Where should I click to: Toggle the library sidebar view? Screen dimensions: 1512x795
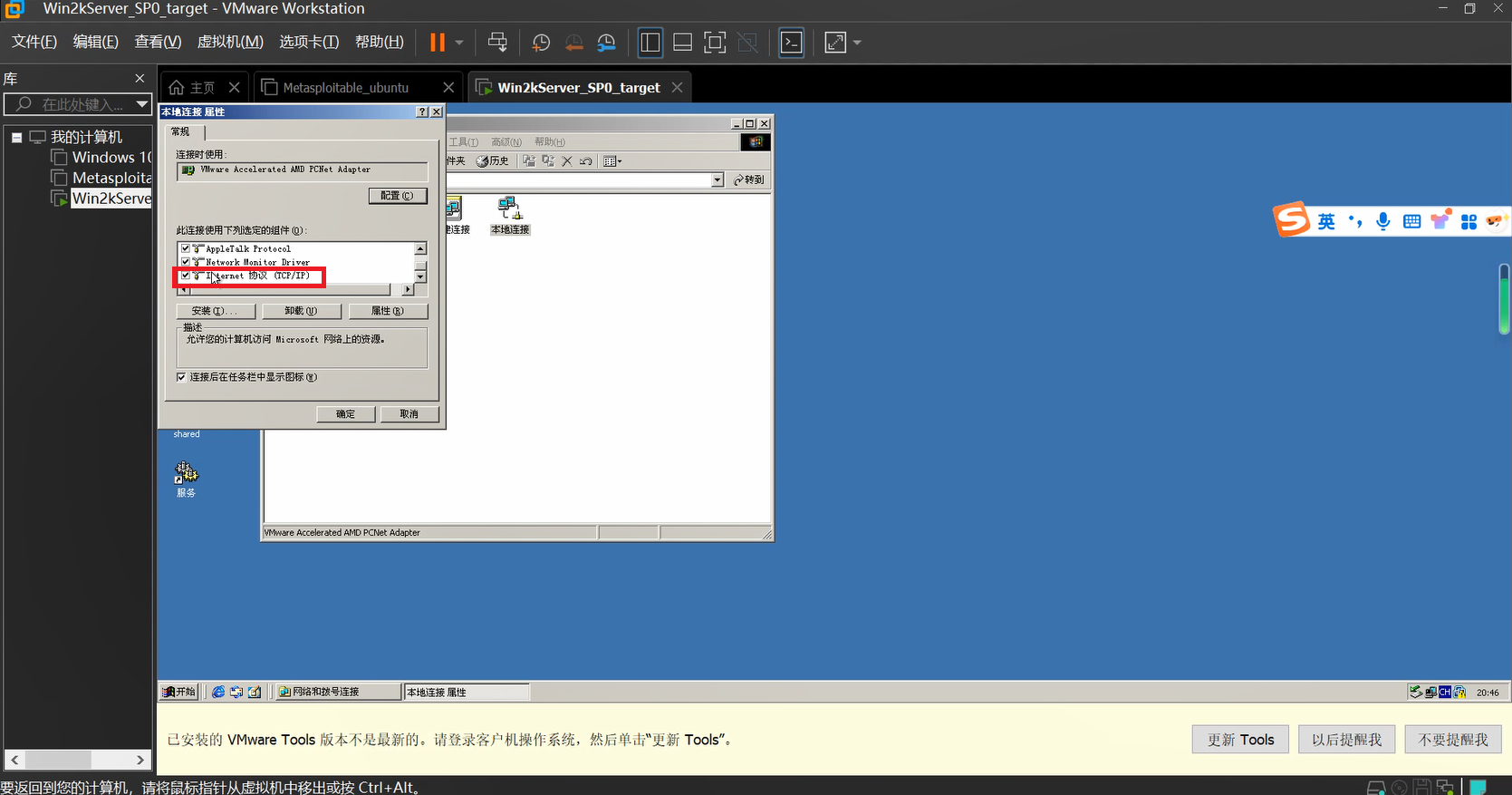(650, 43)
